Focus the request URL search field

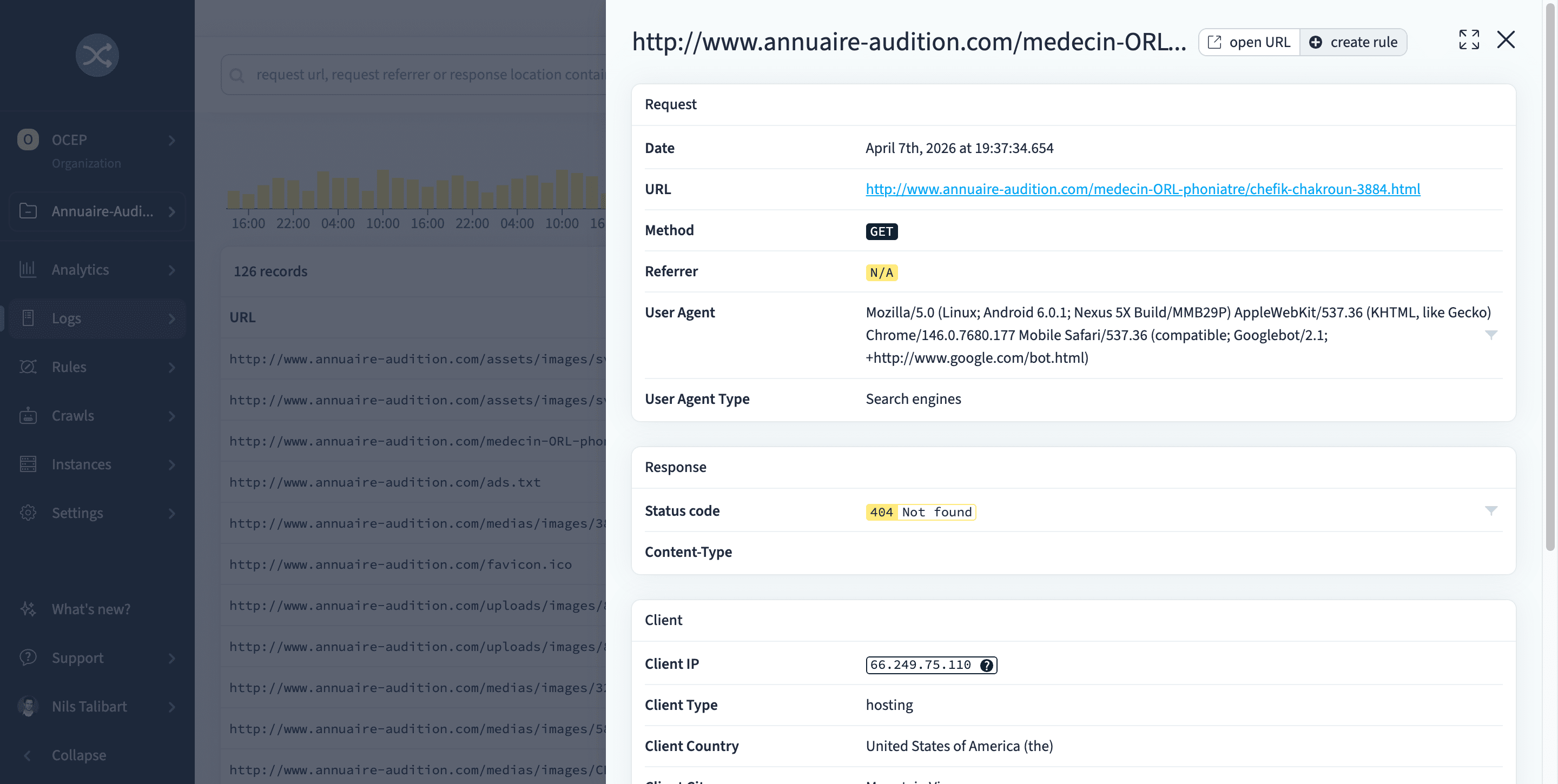tap(414, 75)
